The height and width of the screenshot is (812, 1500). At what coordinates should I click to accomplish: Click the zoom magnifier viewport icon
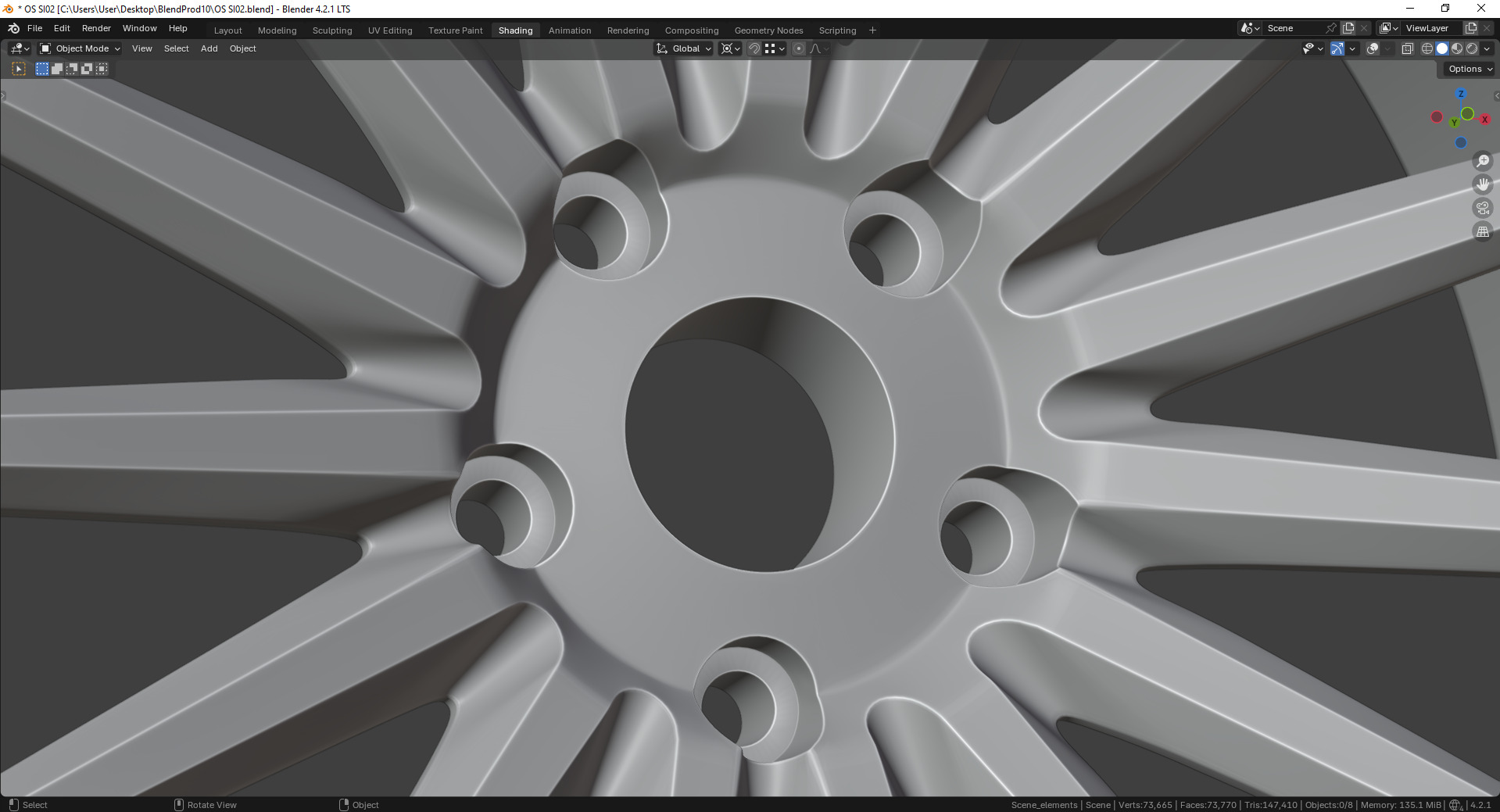click(x=1483, y=161)
